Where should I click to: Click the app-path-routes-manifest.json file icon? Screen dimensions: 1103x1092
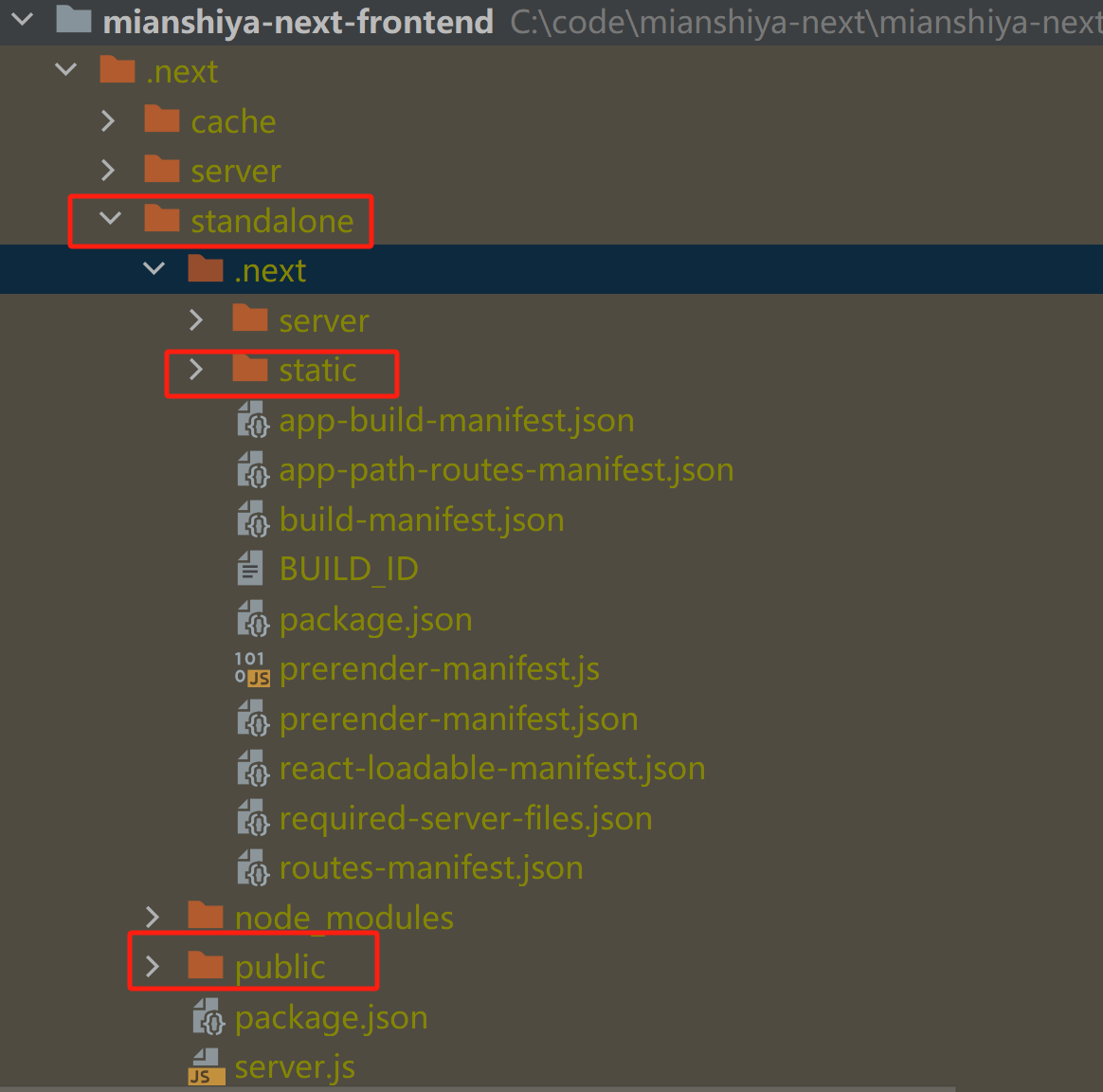tap(253, 469)
